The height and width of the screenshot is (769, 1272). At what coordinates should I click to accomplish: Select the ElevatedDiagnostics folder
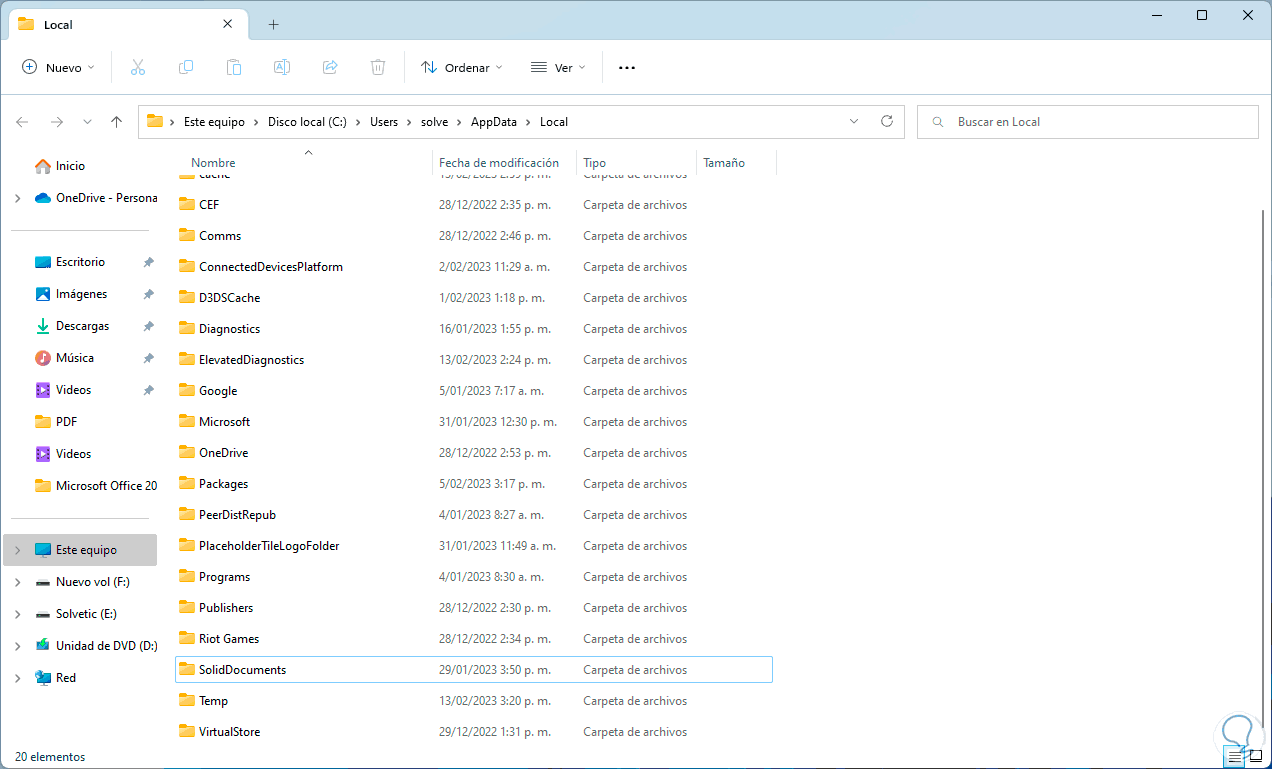474,360
